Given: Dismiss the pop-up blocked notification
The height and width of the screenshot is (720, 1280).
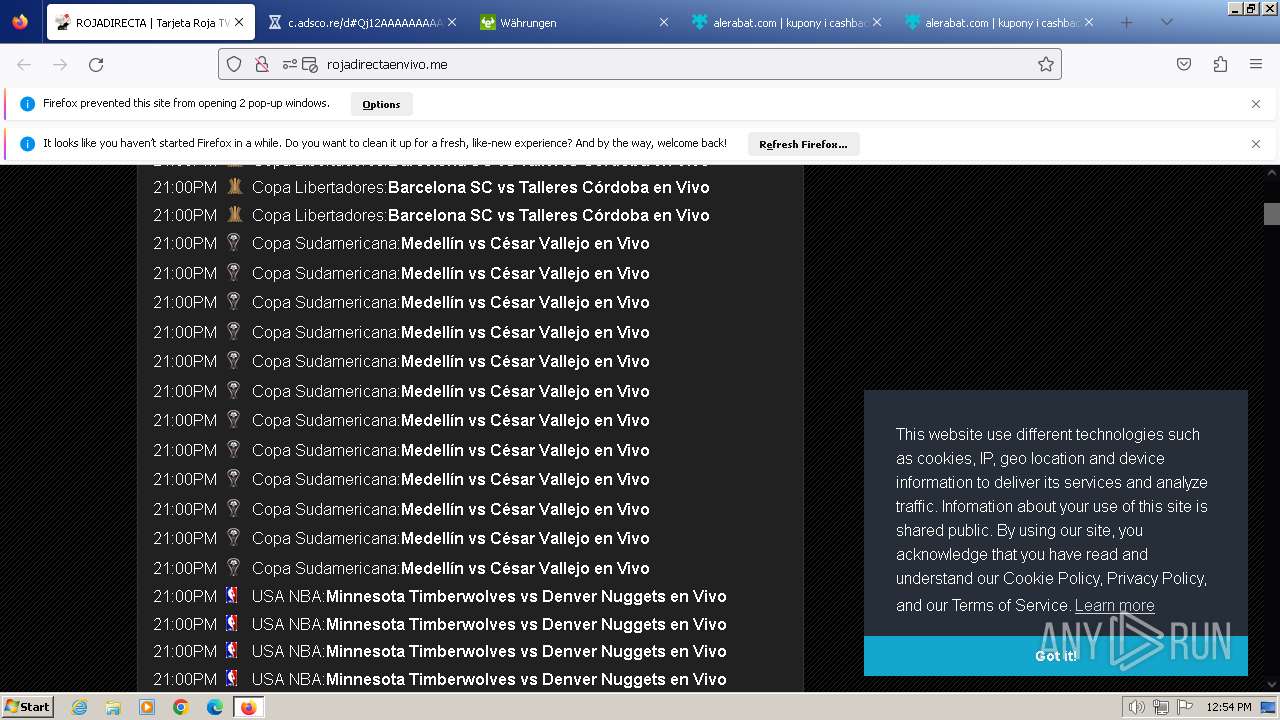Looking at the screenshot, I should coord(1256,104).
